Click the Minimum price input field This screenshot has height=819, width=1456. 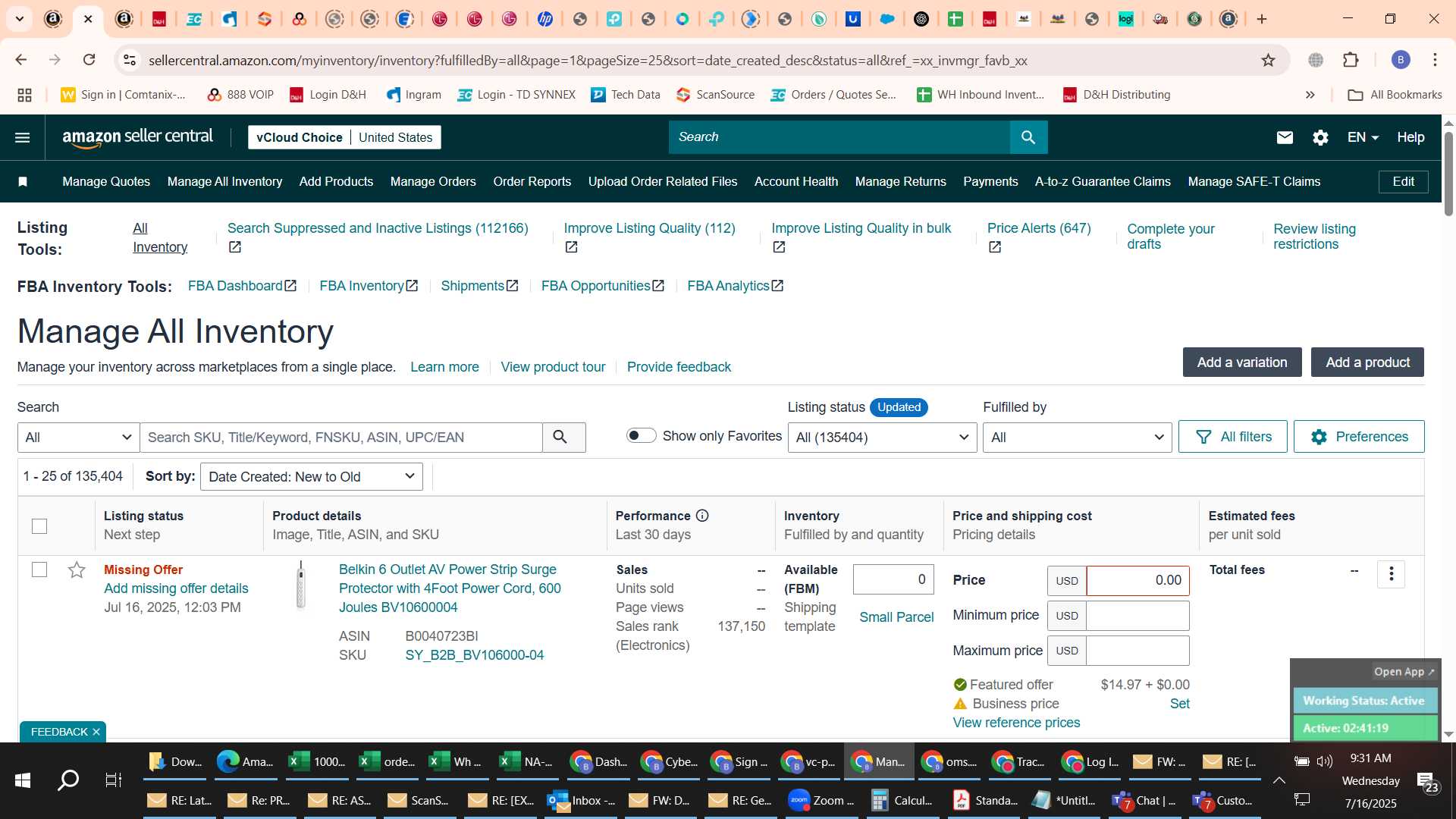coord(1137,616)
